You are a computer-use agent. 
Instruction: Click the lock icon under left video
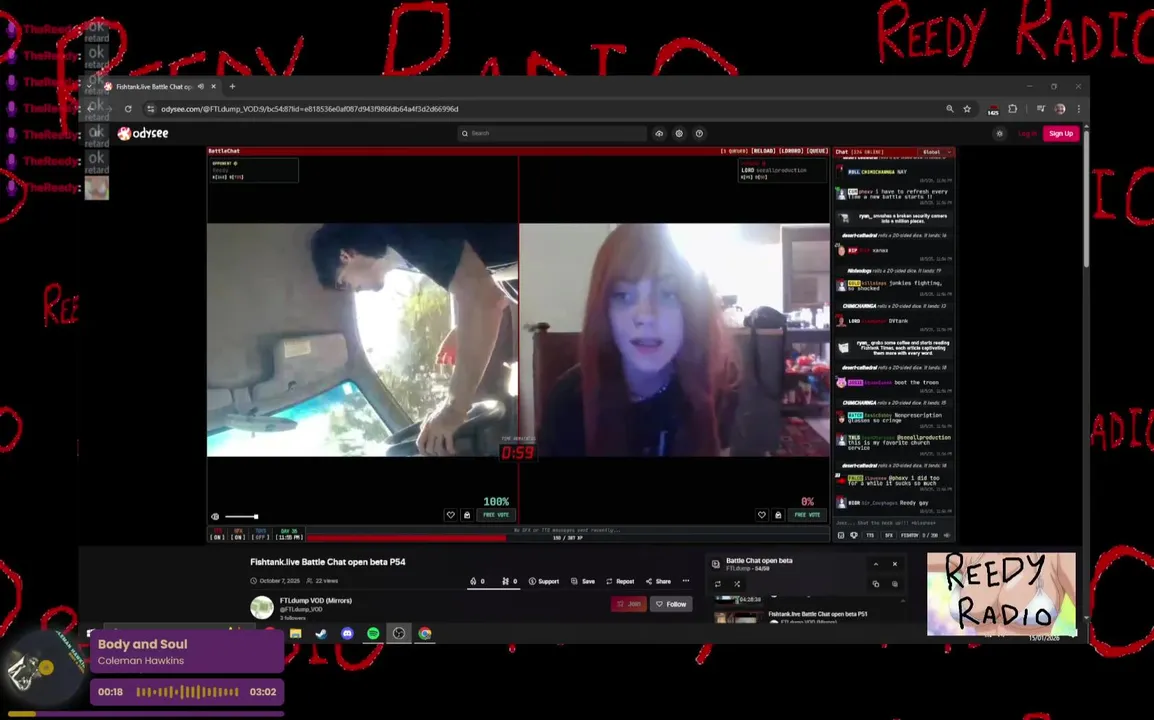(x=467, y=515)
